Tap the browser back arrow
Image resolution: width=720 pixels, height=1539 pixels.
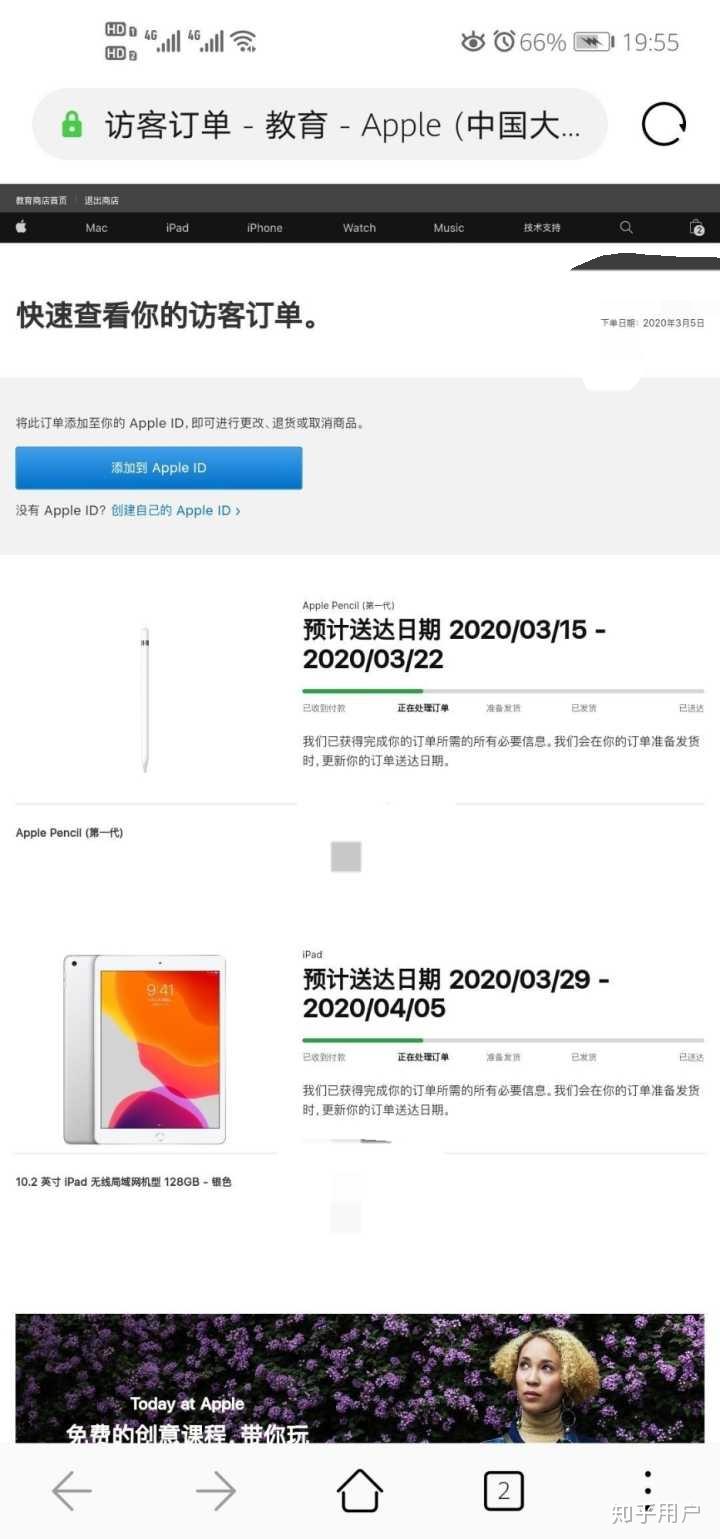(x=72, y=1492)
